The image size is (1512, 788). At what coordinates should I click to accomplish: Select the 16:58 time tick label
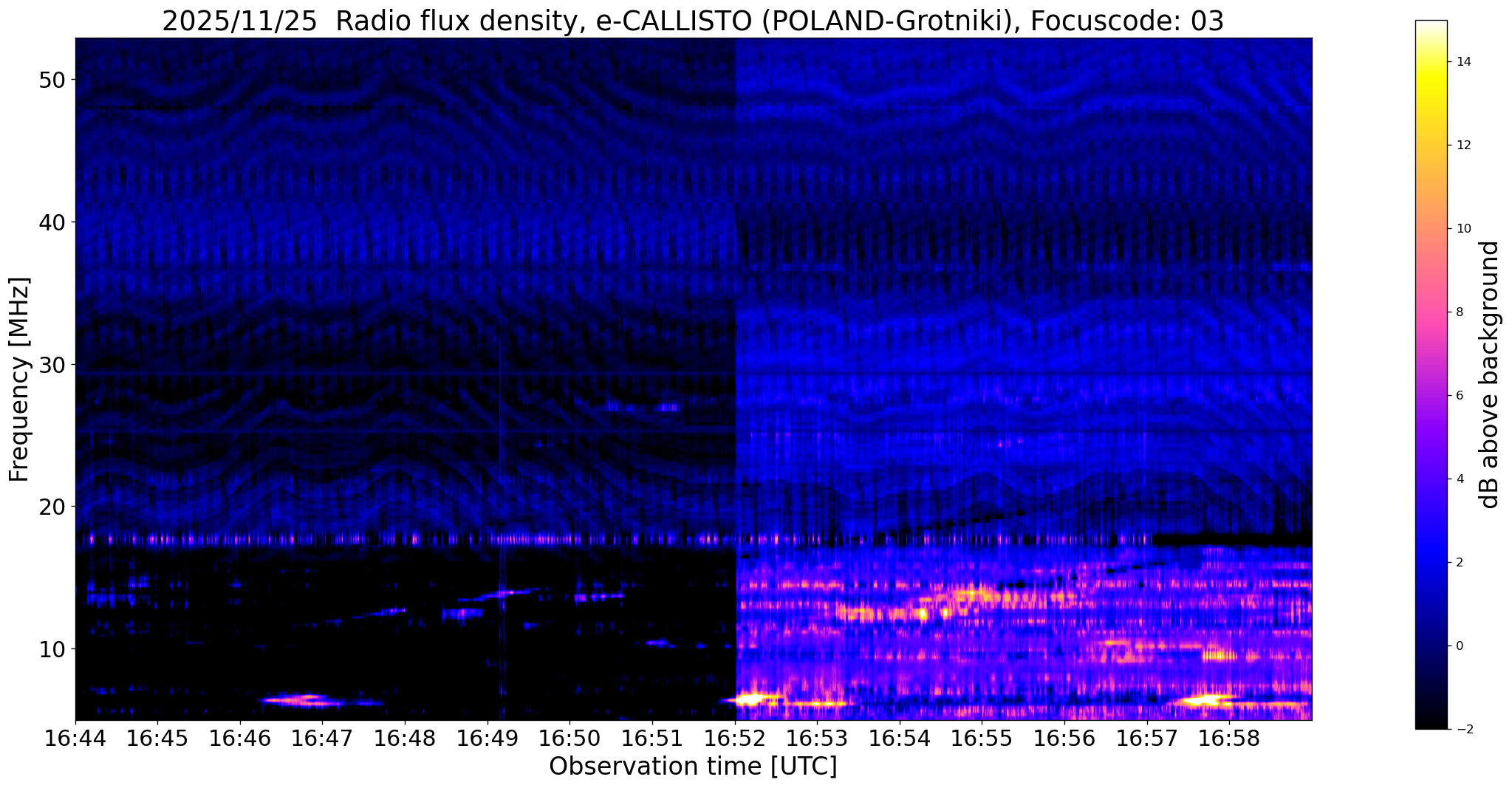1229,738
